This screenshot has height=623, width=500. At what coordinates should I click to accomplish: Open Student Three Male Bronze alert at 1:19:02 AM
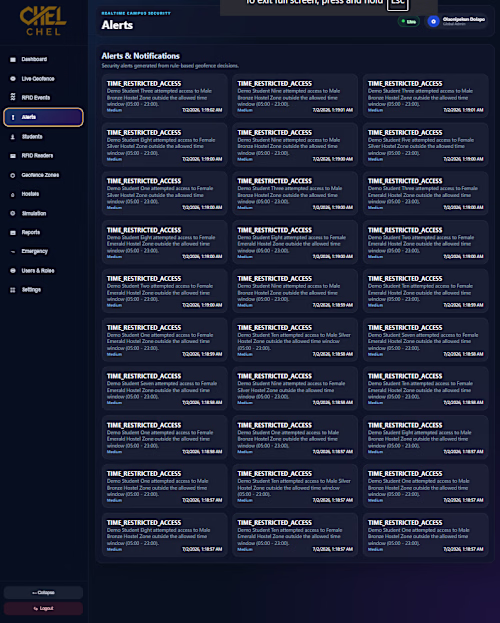point(165,96)
